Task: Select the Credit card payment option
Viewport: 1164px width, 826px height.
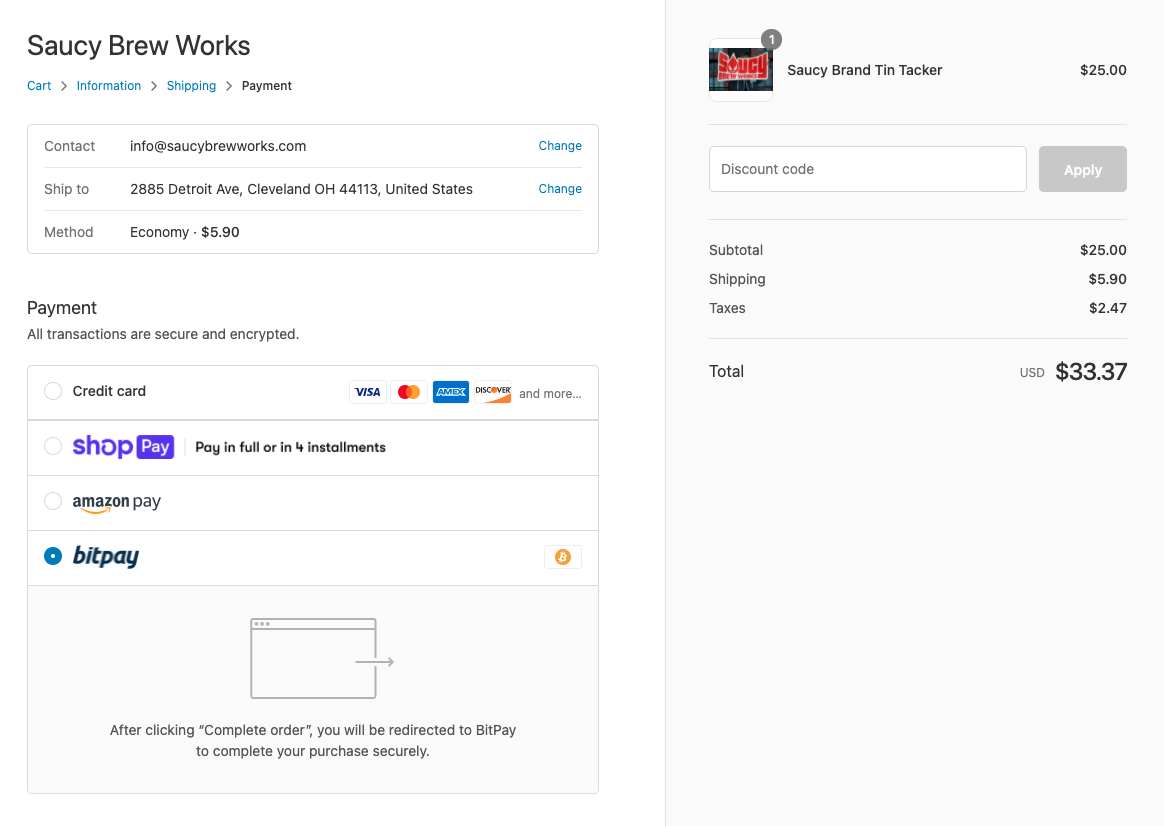Action: click(53, 391)
